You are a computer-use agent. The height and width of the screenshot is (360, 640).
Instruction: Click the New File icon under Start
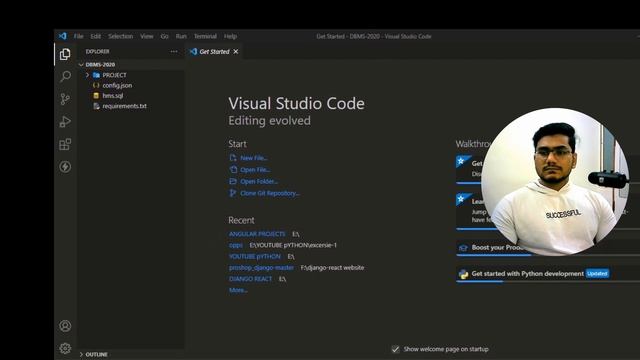point(233,158)
